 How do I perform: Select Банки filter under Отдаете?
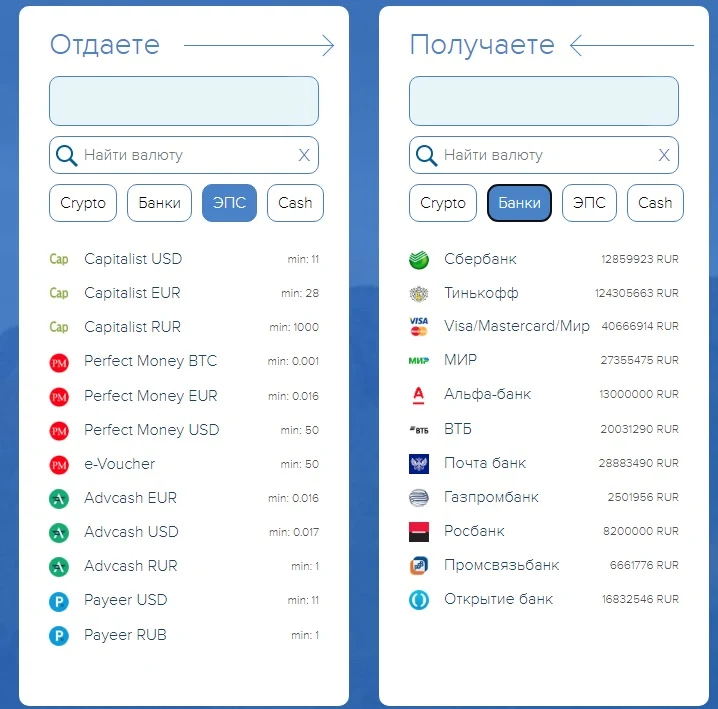[x=159, y=203]
